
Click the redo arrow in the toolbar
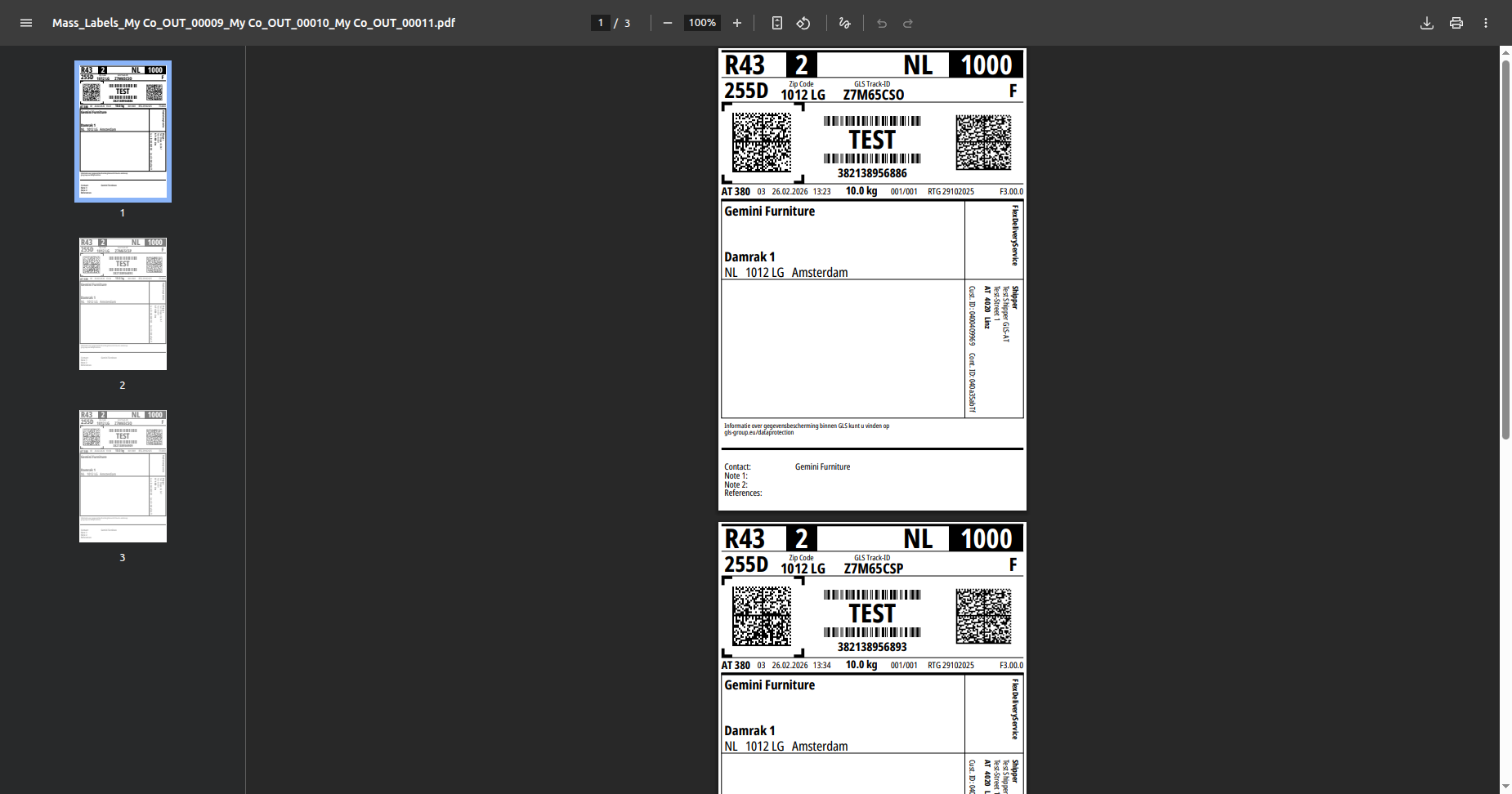pyautogui.click(x=908, y=23)
